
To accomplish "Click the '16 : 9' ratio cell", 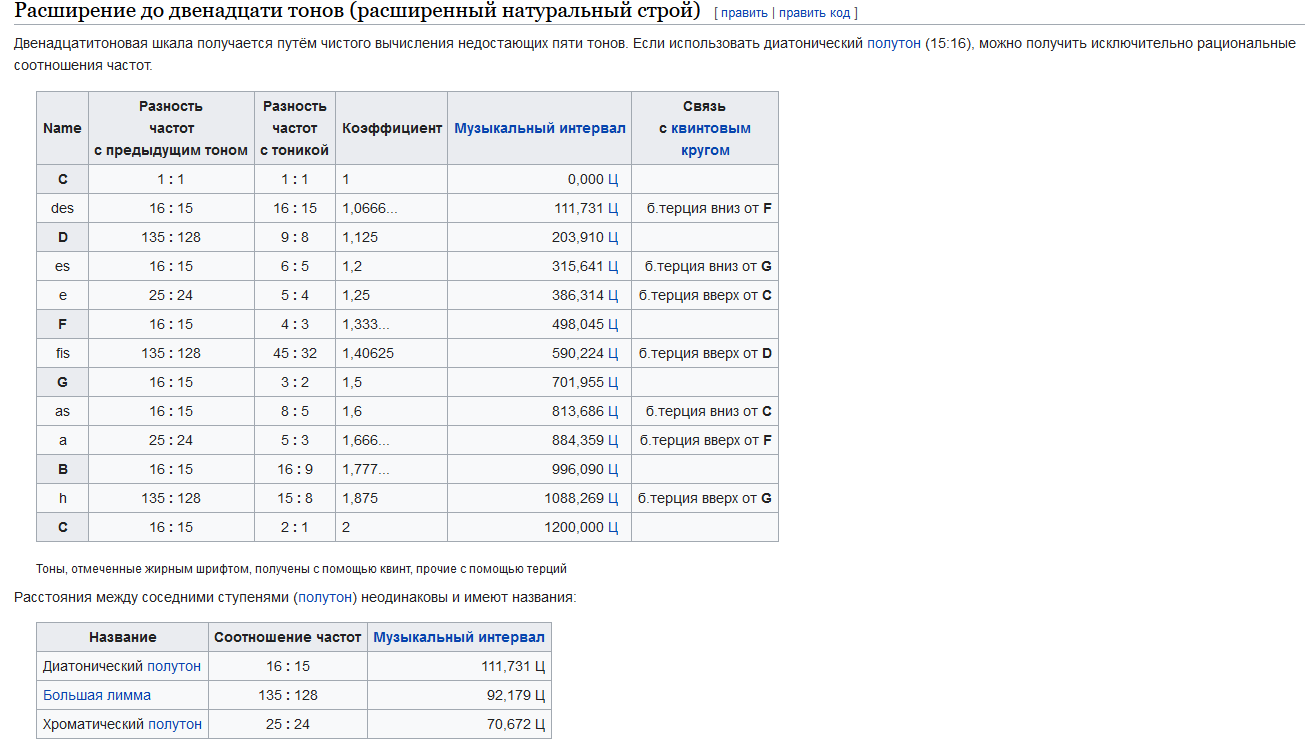I will [295, 469].
